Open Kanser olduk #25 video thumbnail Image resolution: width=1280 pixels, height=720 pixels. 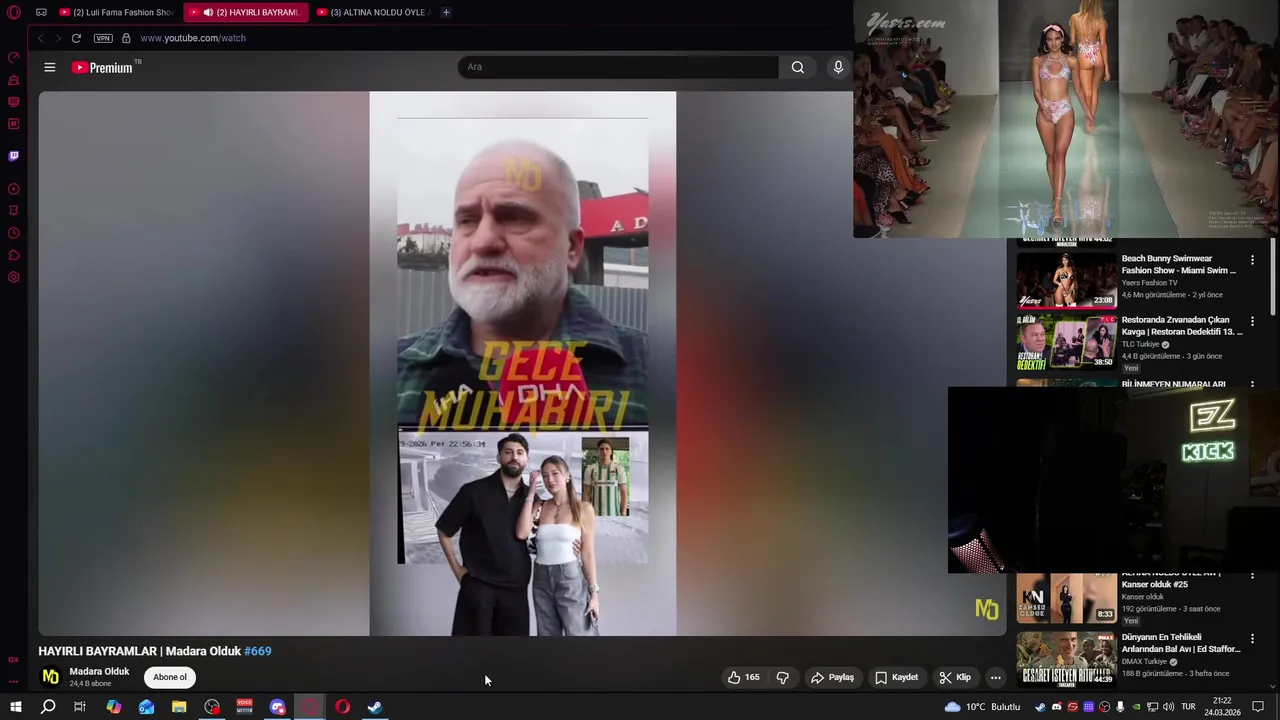(1066, 598)
